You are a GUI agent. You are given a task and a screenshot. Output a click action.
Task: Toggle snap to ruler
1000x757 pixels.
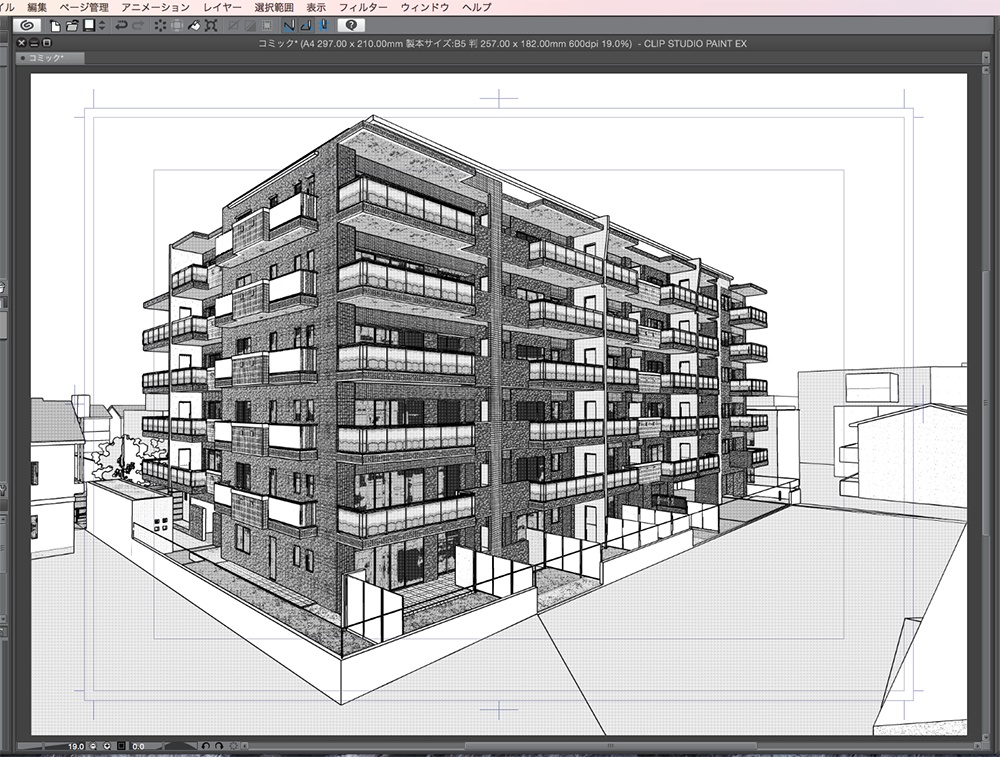point(289,27)
